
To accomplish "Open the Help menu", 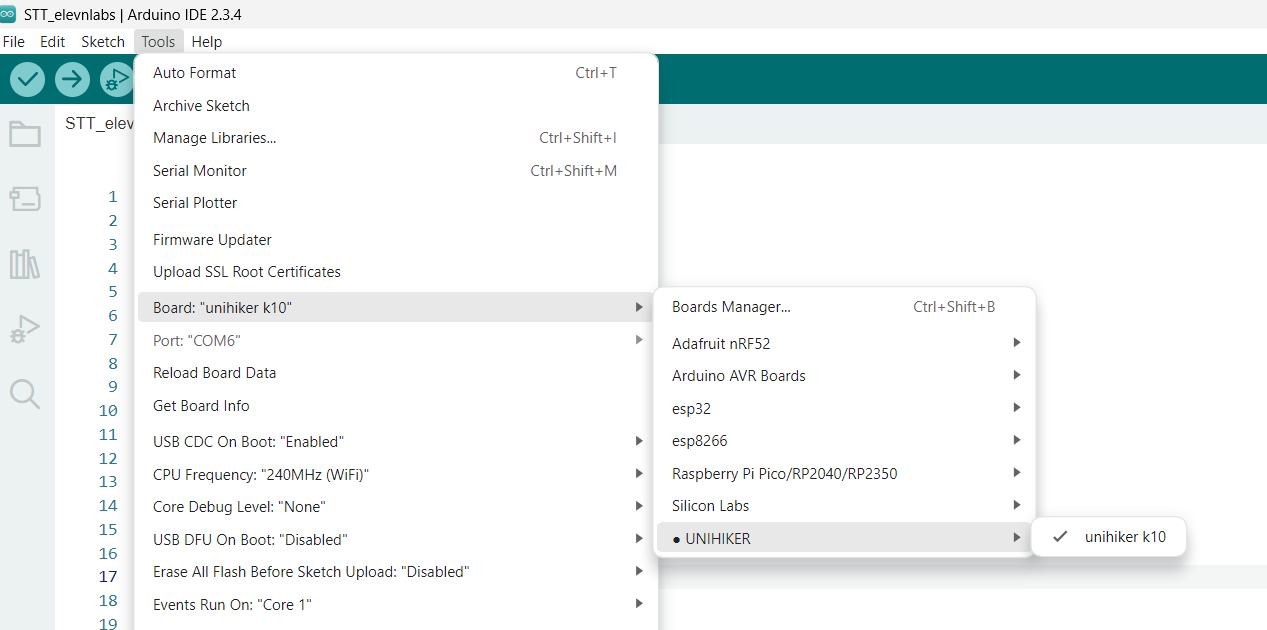I will point(207,42).
